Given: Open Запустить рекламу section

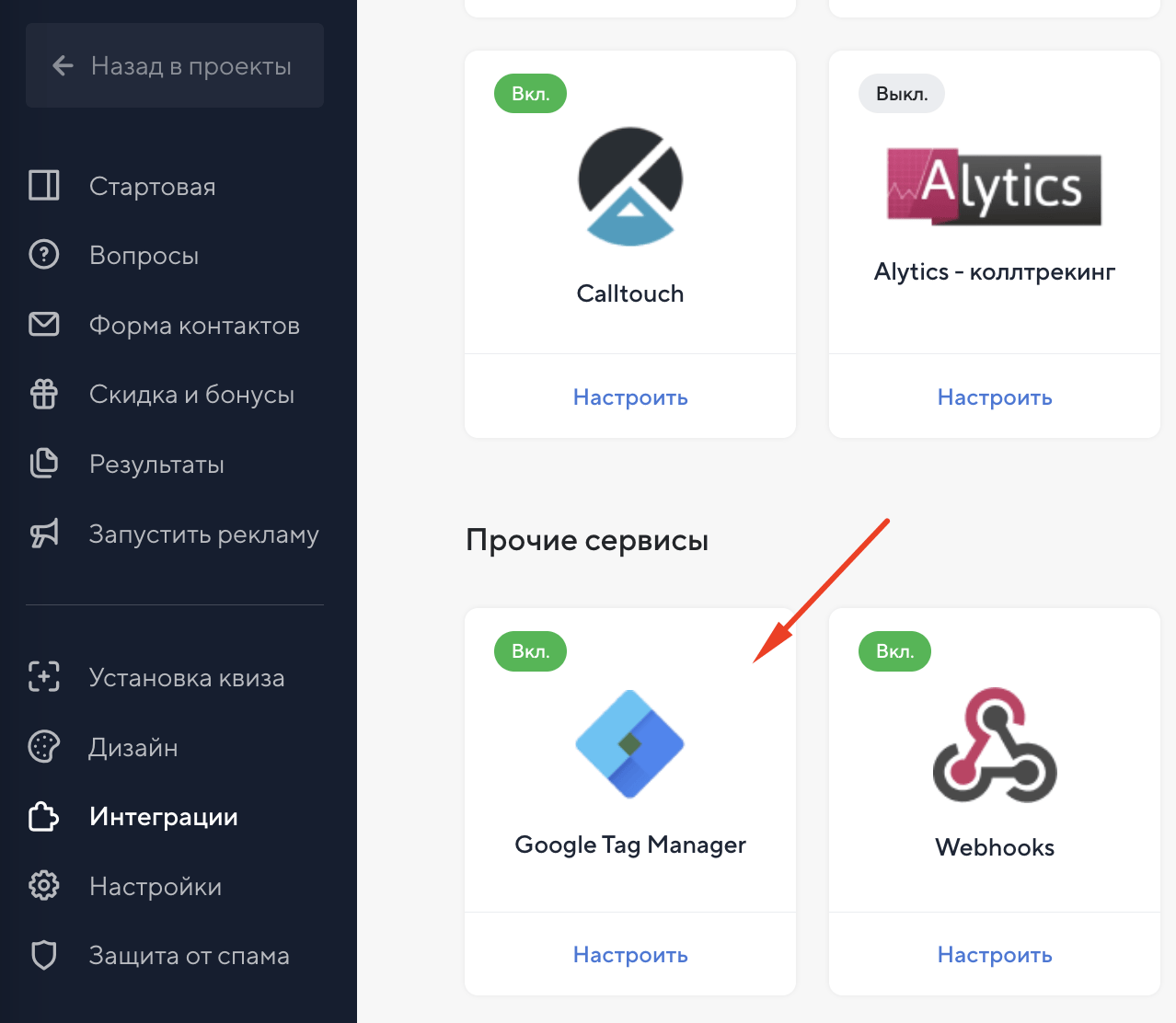Looking at the screenshot, I should pyautogui.click(x=204, y=534).
